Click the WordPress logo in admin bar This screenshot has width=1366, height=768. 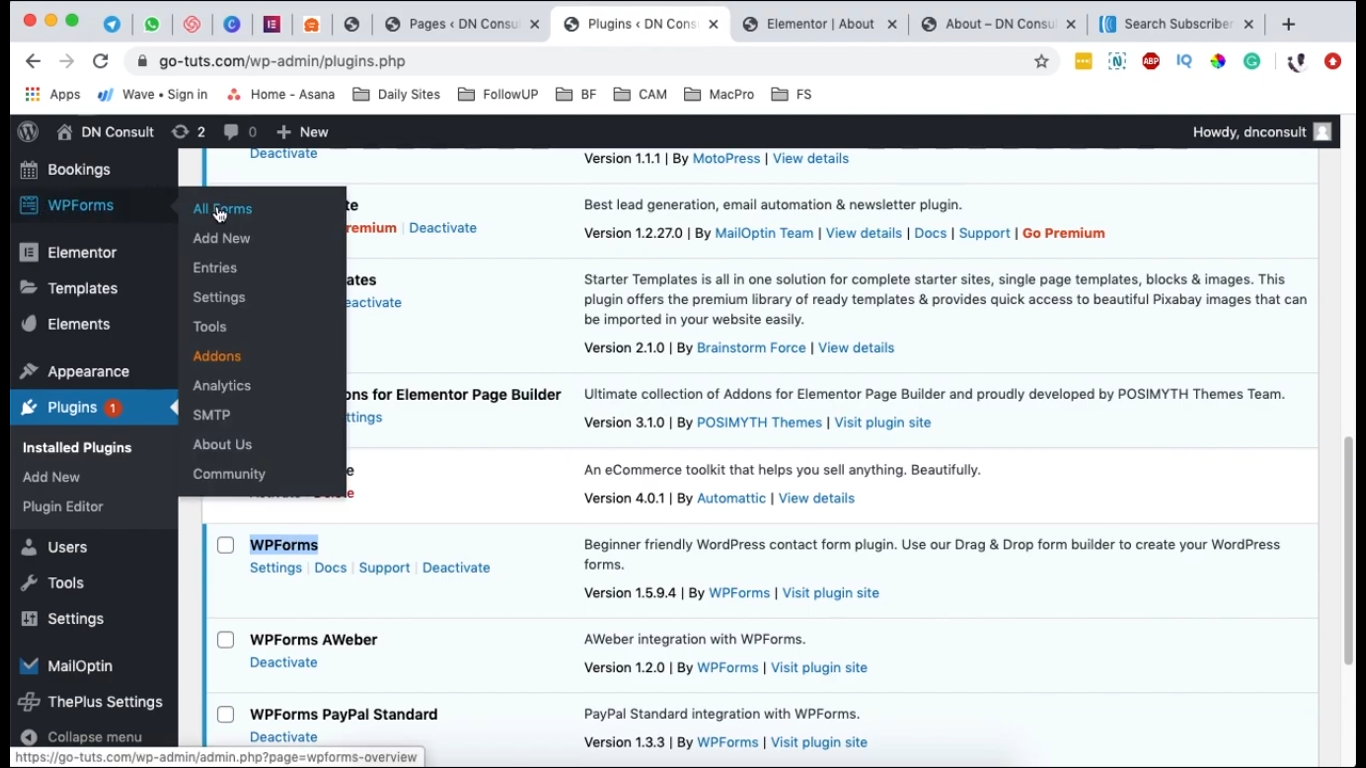pos(28,132)
